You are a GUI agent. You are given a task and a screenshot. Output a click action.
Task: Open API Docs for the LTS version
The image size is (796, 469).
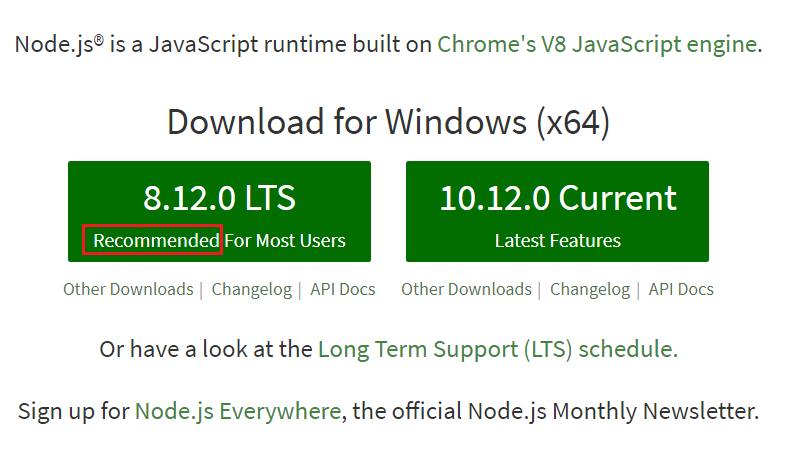[x=343, y=289]
